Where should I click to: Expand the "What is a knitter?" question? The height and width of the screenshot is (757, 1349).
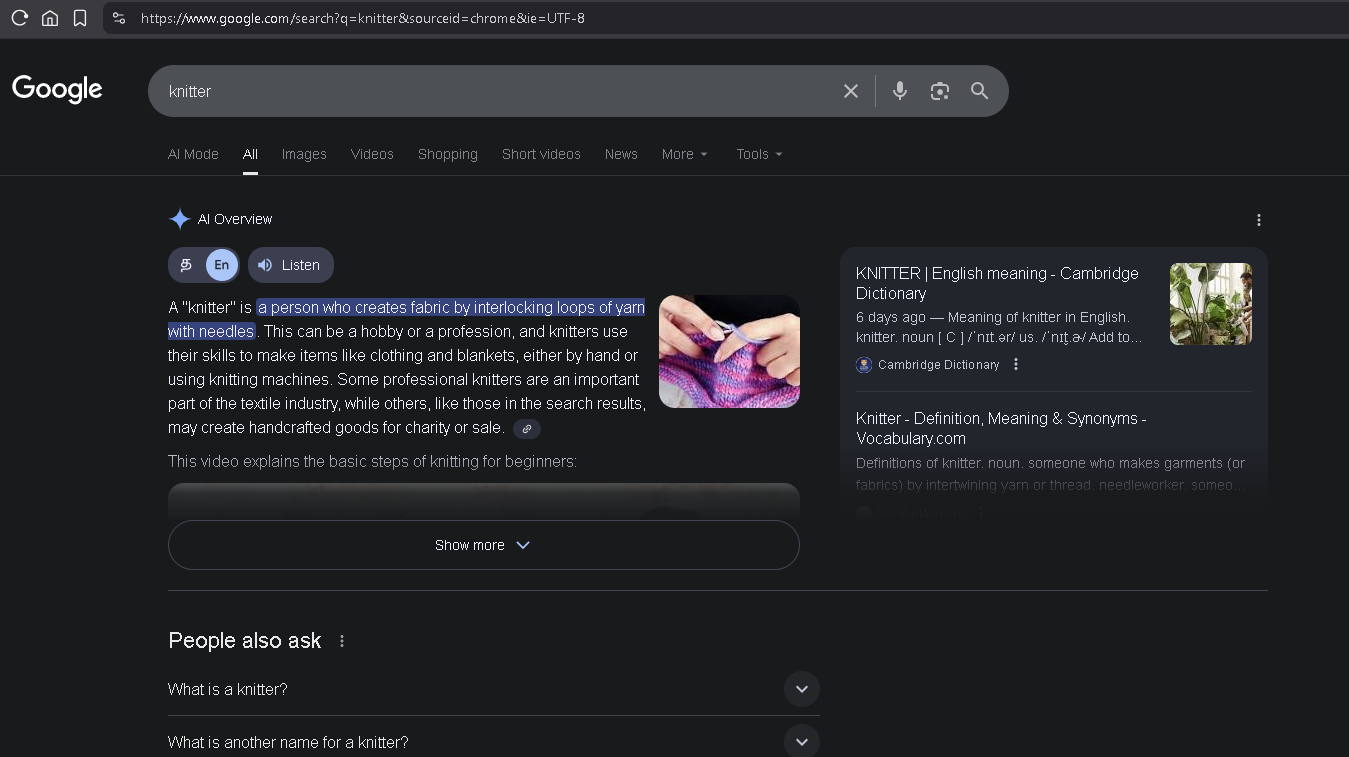(801, 689)
